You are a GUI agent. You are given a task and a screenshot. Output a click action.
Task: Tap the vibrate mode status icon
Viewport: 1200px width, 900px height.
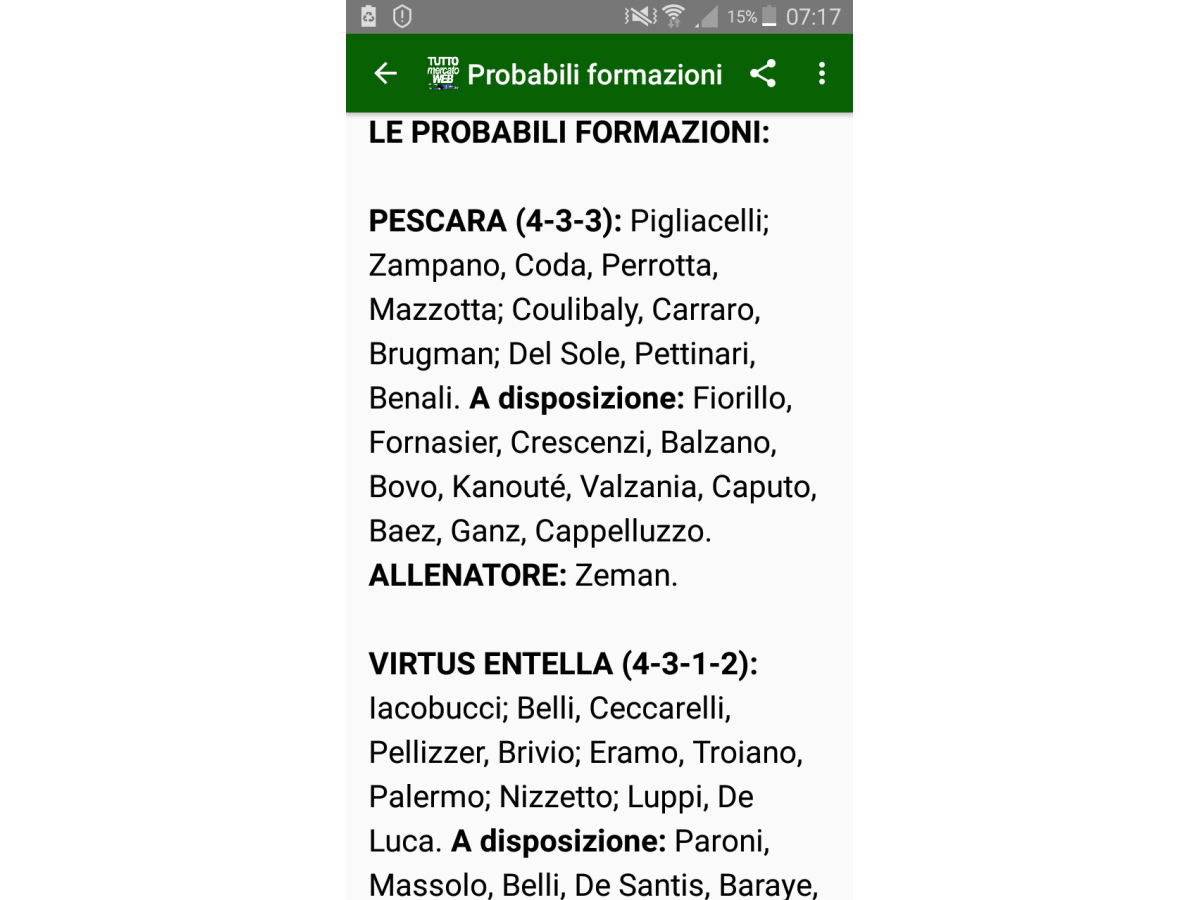(640, 17)
